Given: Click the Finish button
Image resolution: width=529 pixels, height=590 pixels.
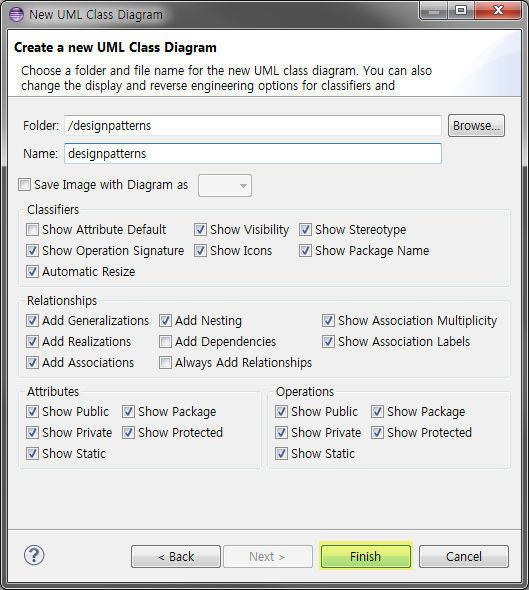Looking at the screenshot, I should (366, 557).
